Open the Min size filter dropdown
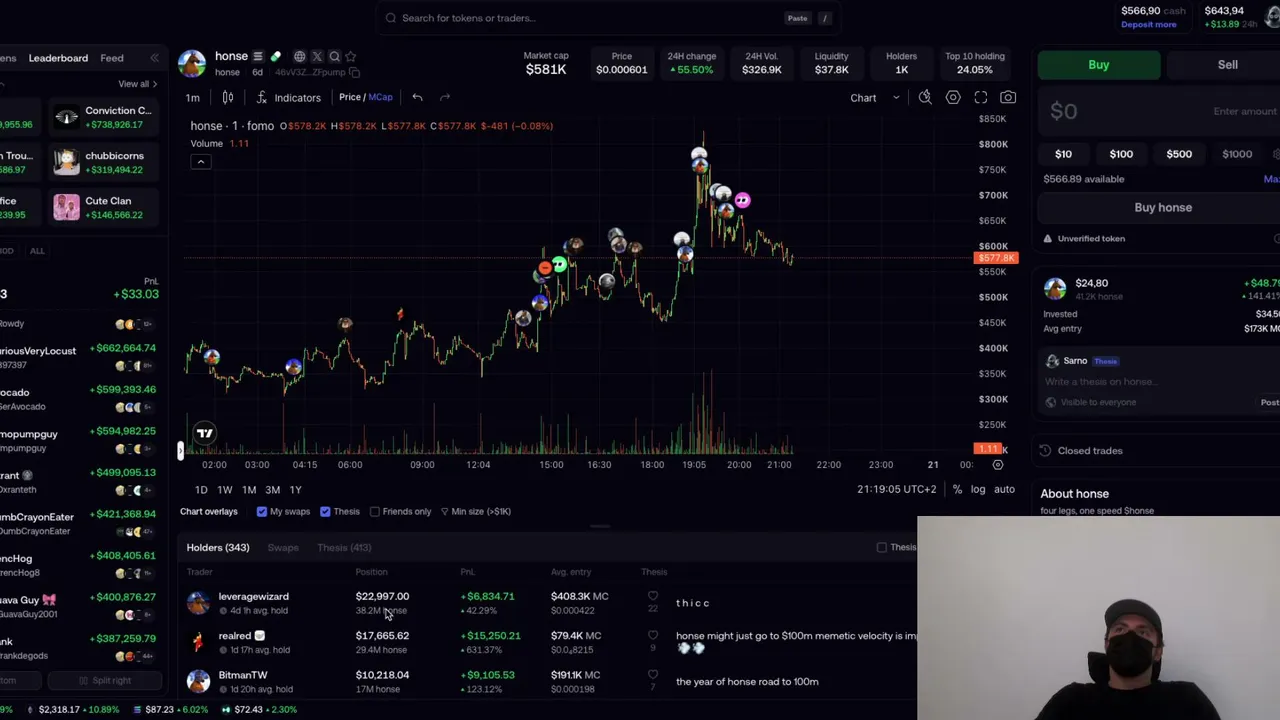The image size is (1280, 720). coord(476,511)
